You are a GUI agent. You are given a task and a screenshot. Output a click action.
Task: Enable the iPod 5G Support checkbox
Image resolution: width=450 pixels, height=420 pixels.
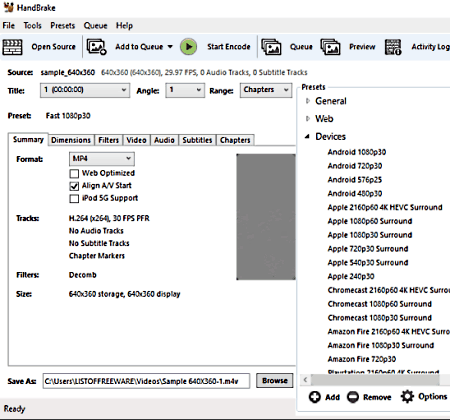pos(74,198)
